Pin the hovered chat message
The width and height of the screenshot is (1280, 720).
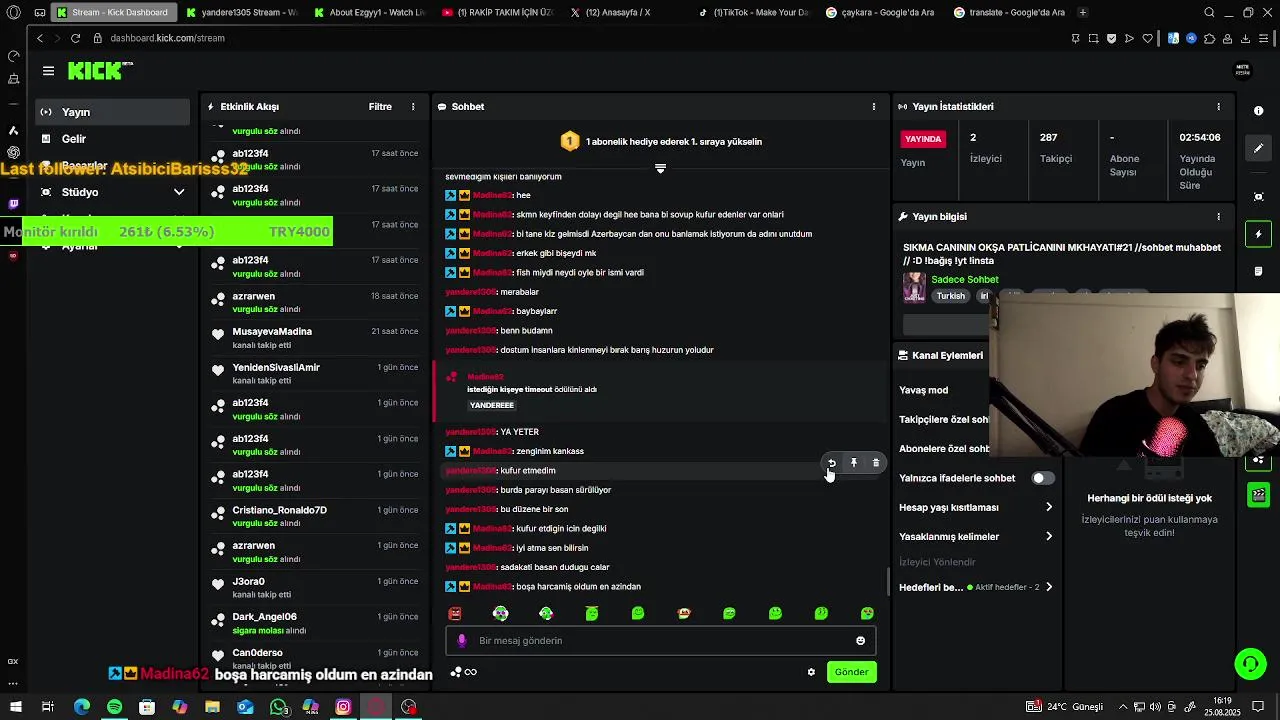(854, 463)
